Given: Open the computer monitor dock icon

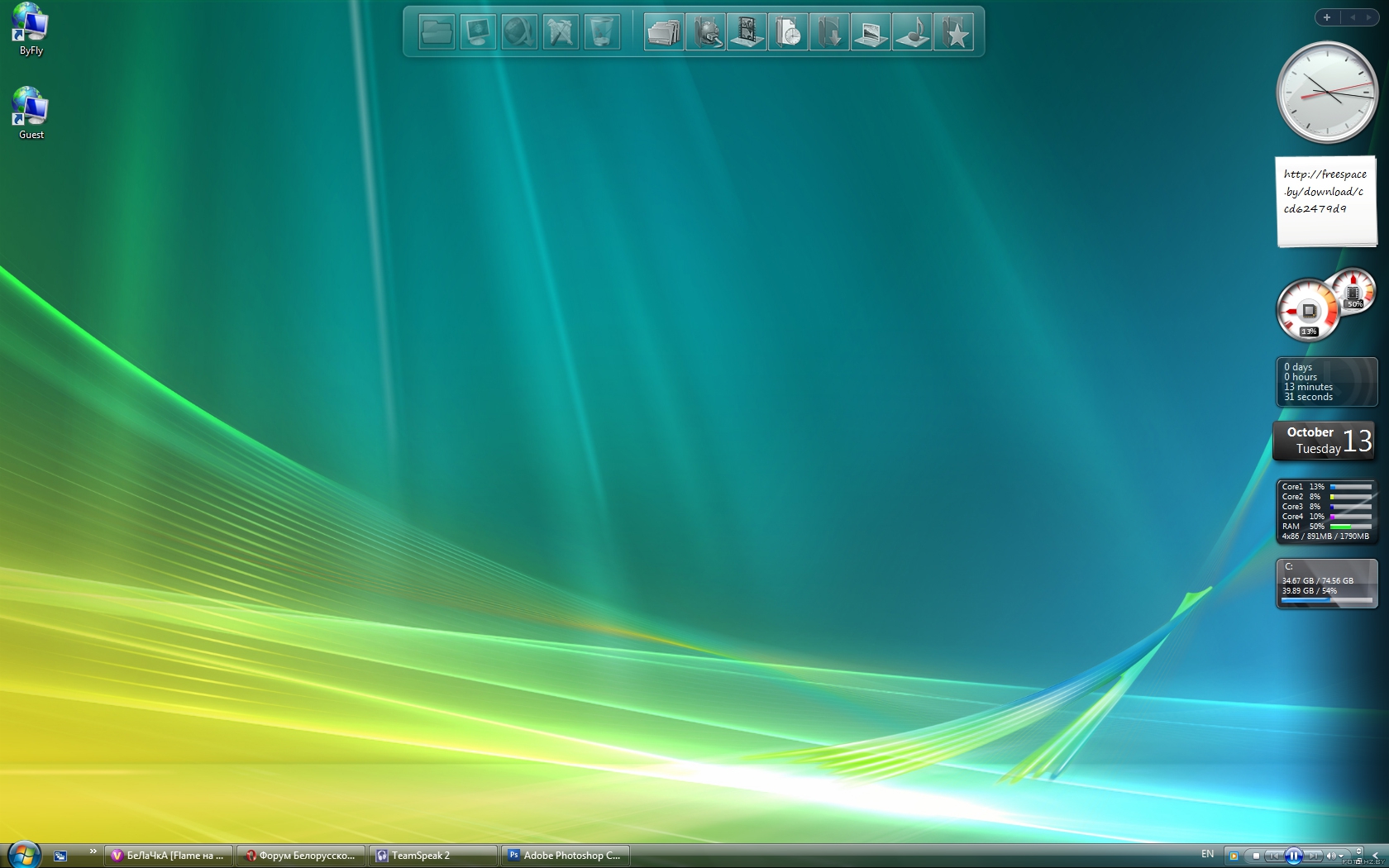Looking at the screenshot, I should pyautogui.click(x=478, y=32).
